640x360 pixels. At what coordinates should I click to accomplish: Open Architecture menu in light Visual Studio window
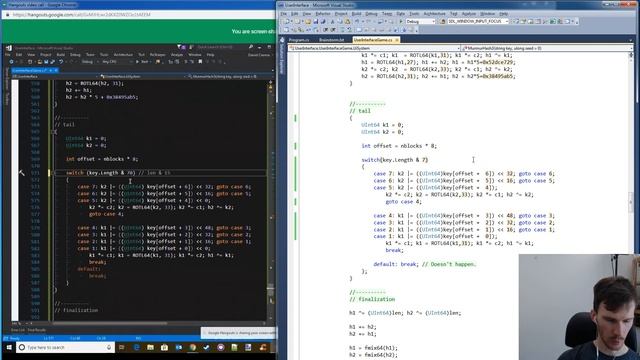[434, 14]
